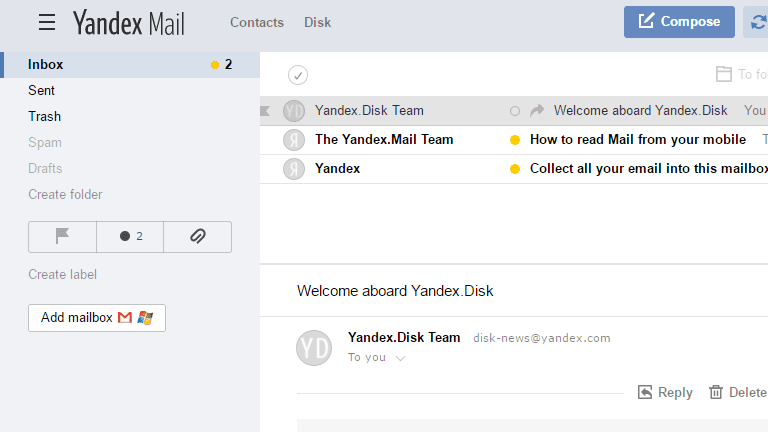
Task: Filter messages with attachments paperclip
Action: point(198,237)
